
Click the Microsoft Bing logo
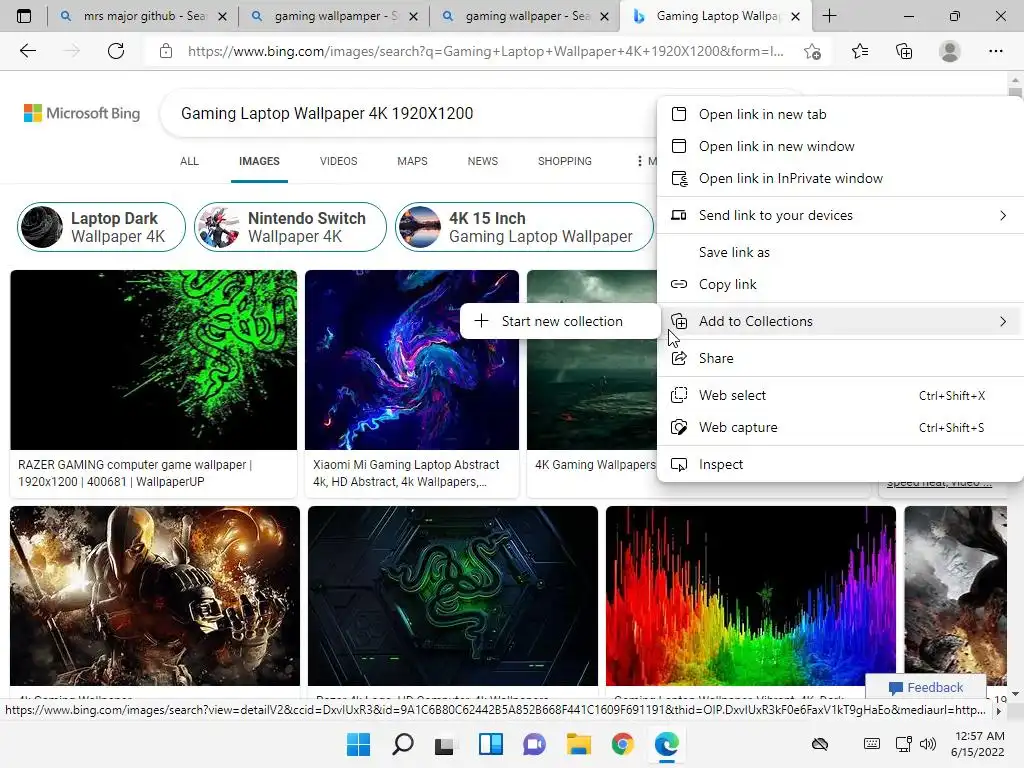[x=82, y=113]
